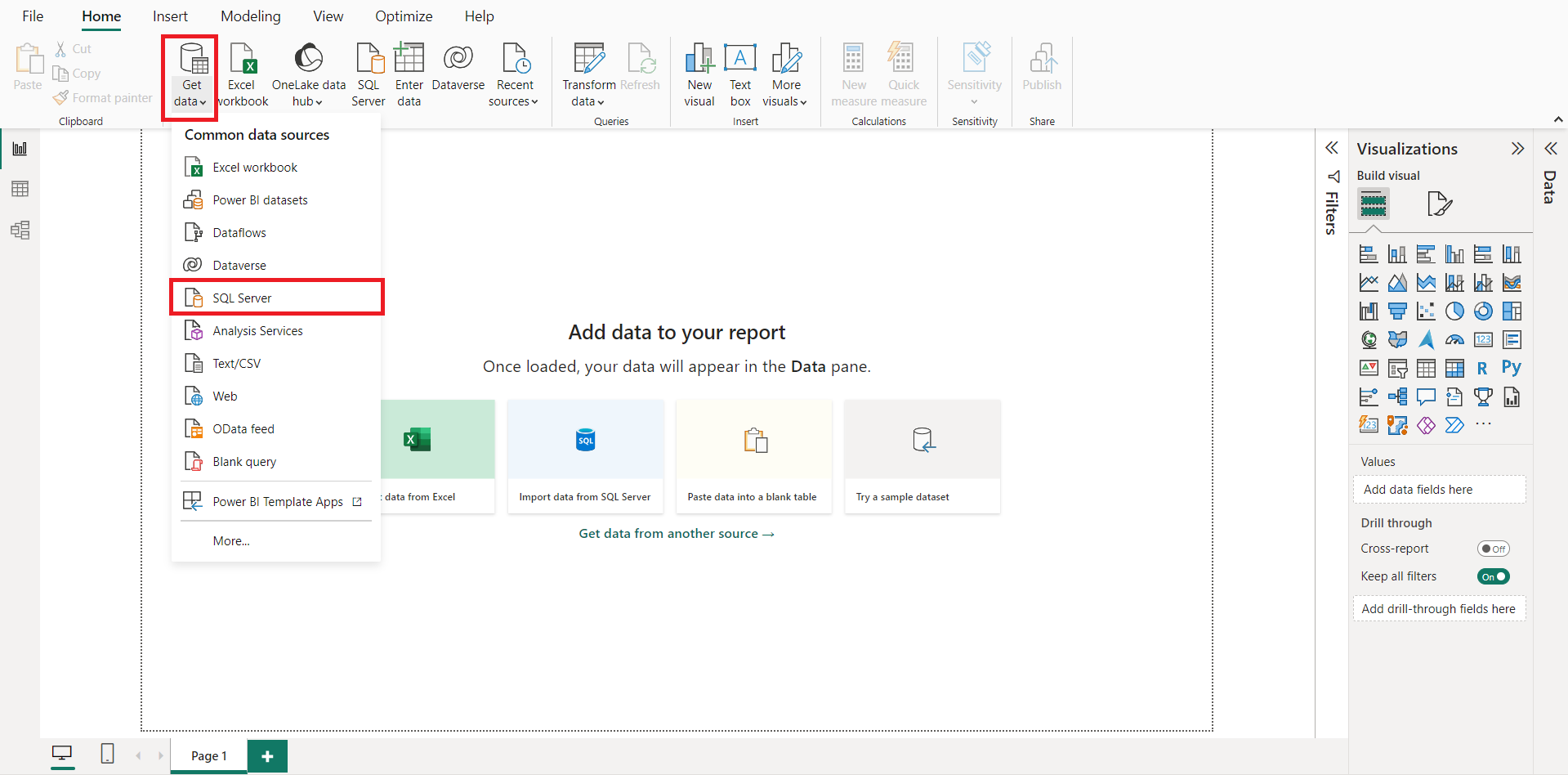Open Model view from left sidebar
The width and height of the screenshot is (1568, 775).
pos(20,230)
